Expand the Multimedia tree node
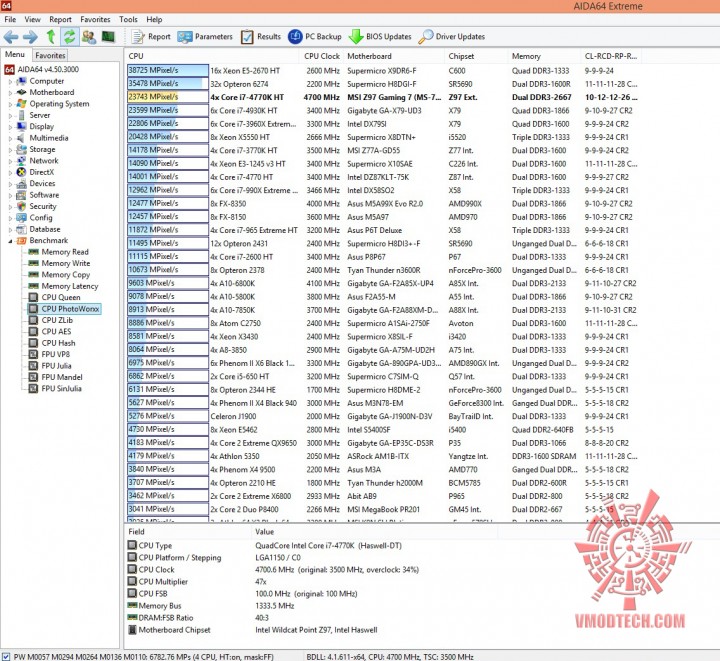Image resolution: width=720 pixels, height=661 pixels. coord(10,139)
